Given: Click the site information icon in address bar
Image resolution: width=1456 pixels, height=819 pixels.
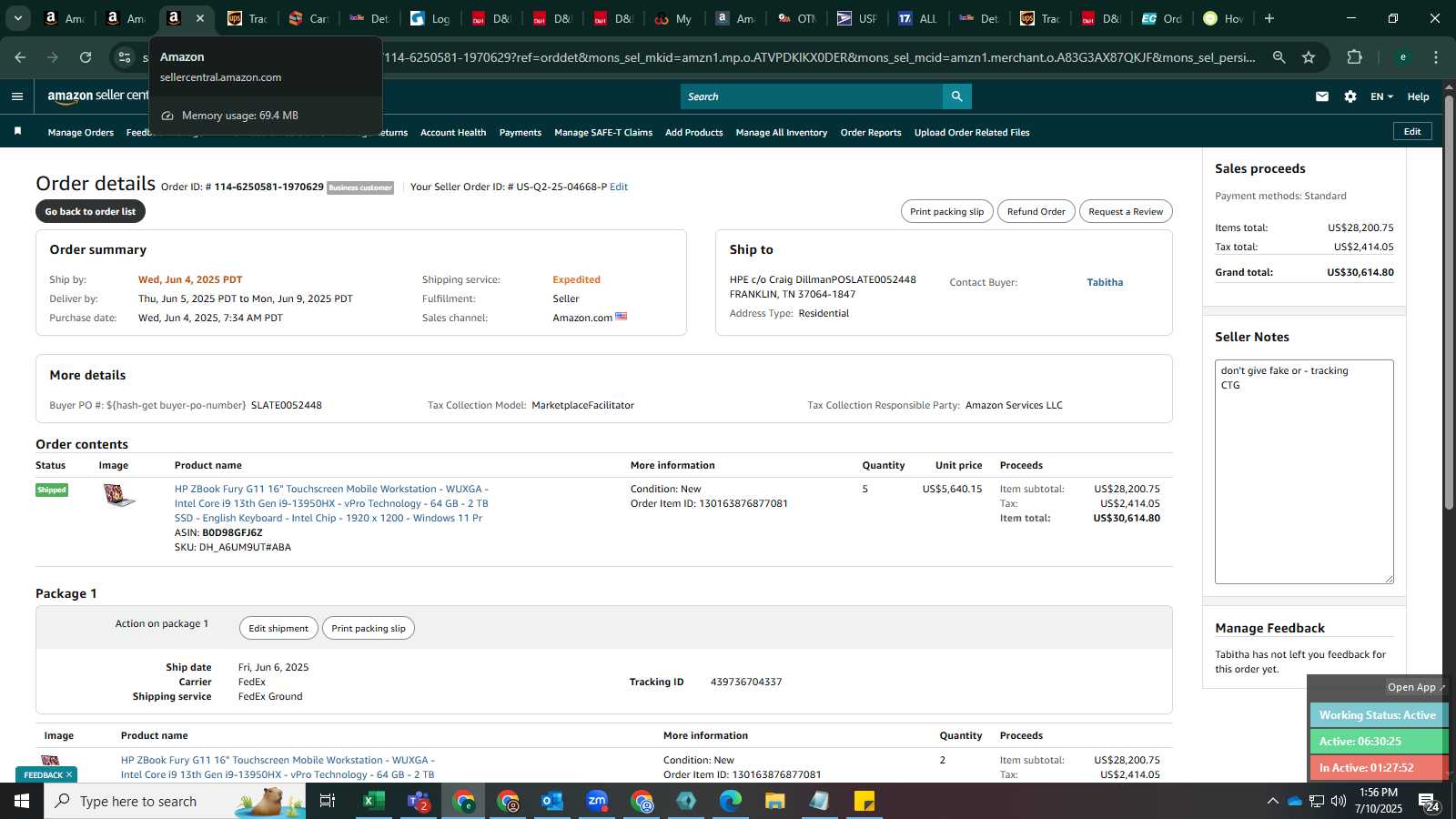Looking at the screenshot, I should [125, 57].
